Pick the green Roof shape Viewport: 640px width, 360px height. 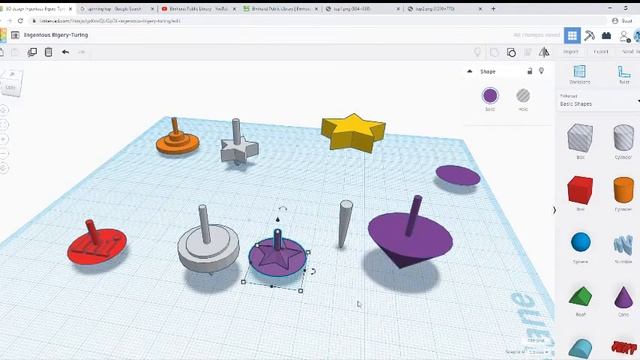coord(580,296)
